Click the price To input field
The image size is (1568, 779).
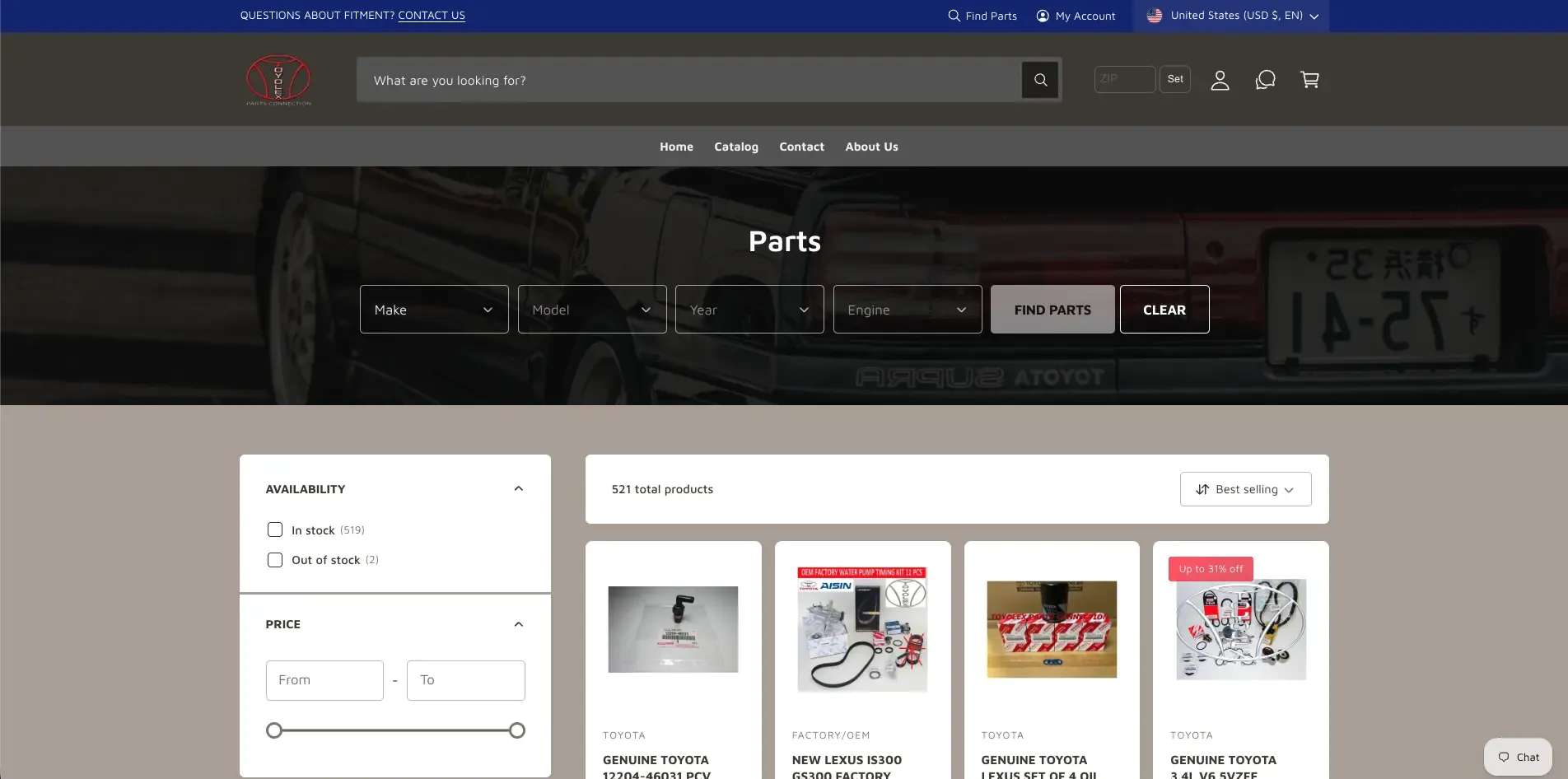coord(466,680)
